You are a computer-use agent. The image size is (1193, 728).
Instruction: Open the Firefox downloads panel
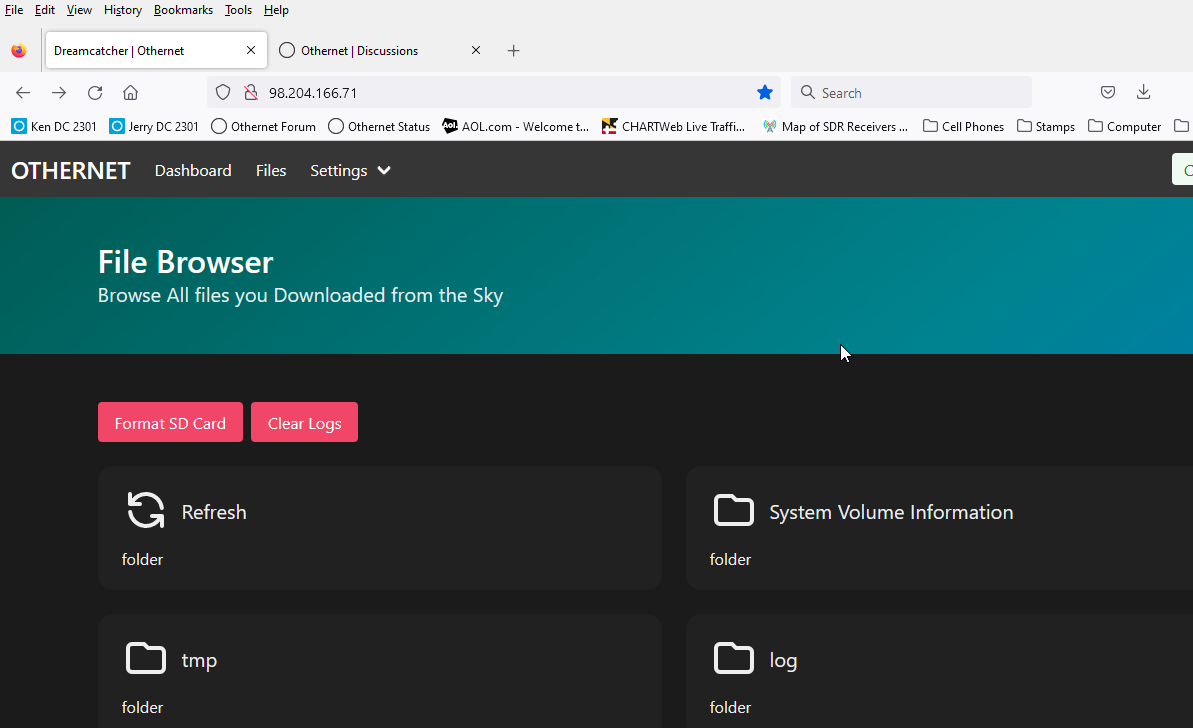[1143, 93]
